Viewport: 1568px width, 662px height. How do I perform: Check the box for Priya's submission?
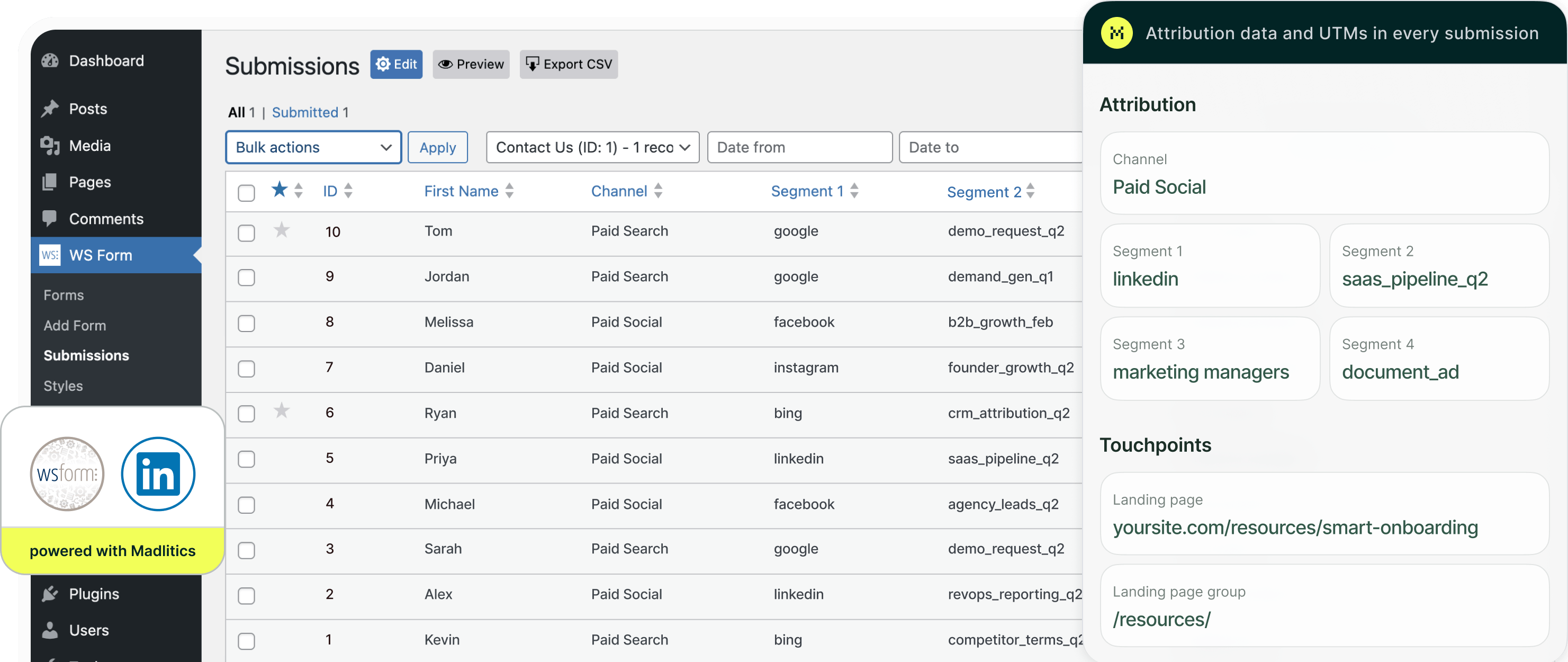point(247,459)
